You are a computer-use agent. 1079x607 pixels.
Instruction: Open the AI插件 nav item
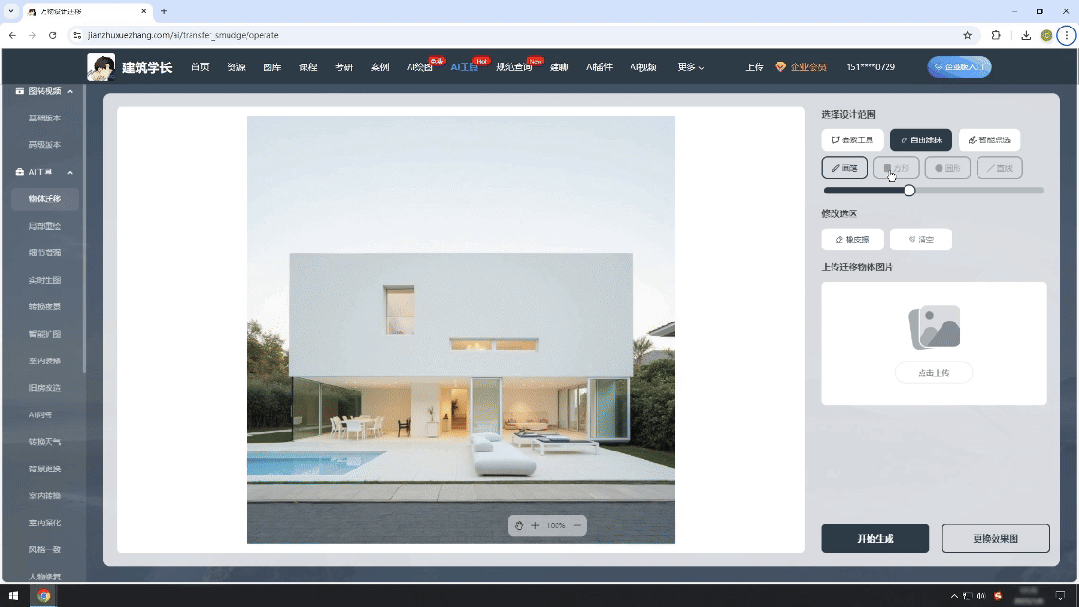[x=599, y=67]
